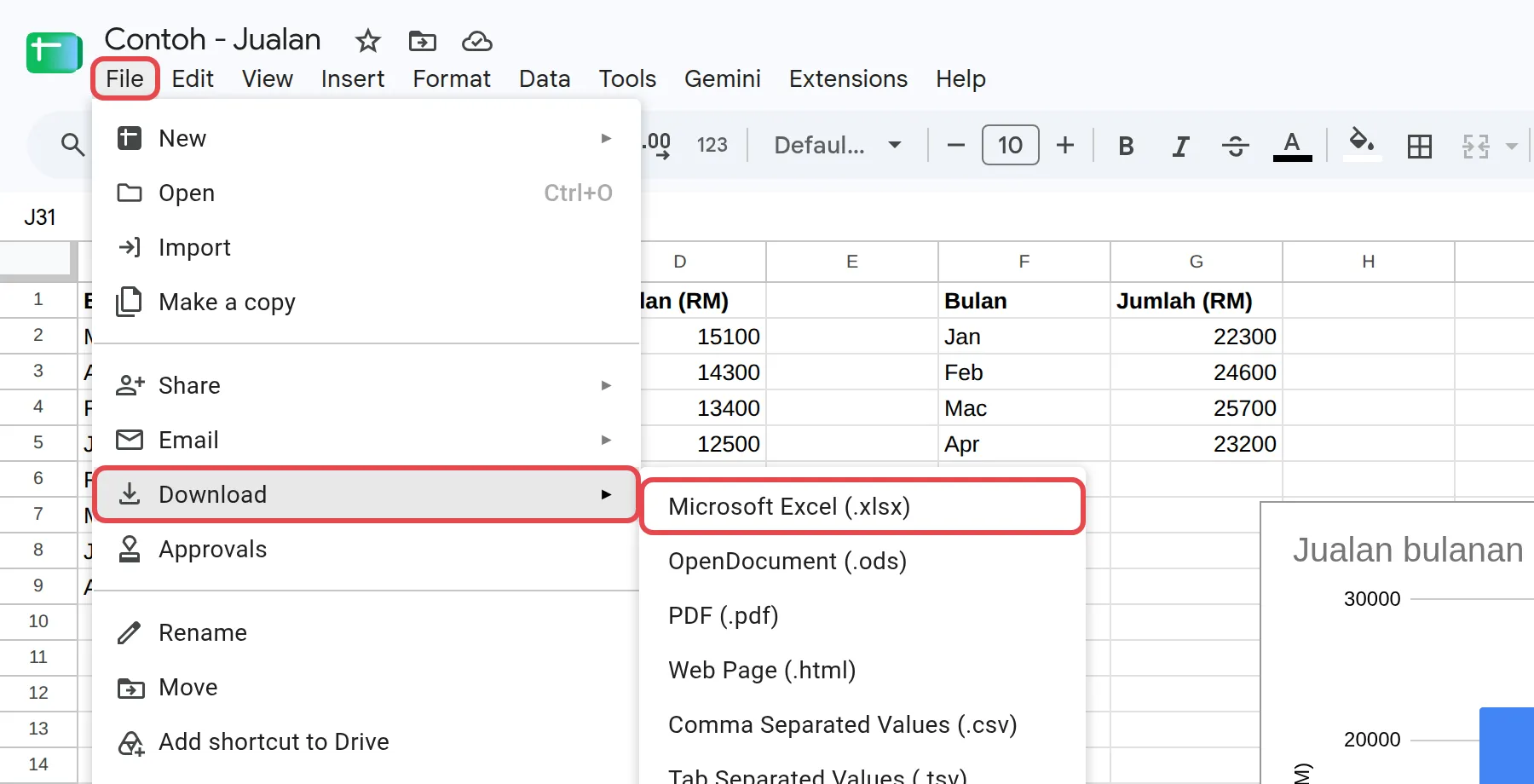Expand the Share submenu arrow
1534x784 pixels.
click(x=606, y=385)
